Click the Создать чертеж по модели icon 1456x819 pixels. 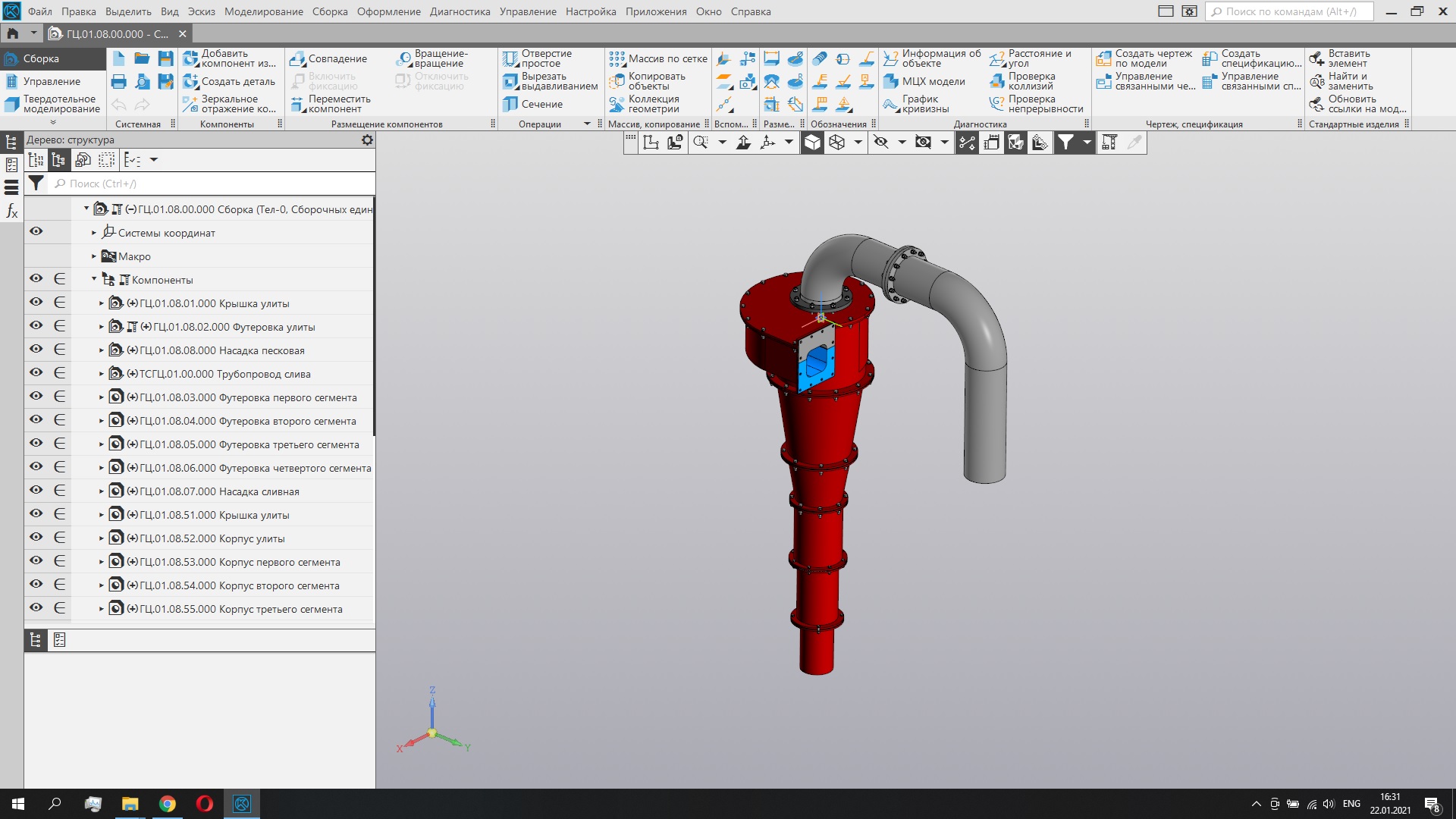(x=1103, y=58)
